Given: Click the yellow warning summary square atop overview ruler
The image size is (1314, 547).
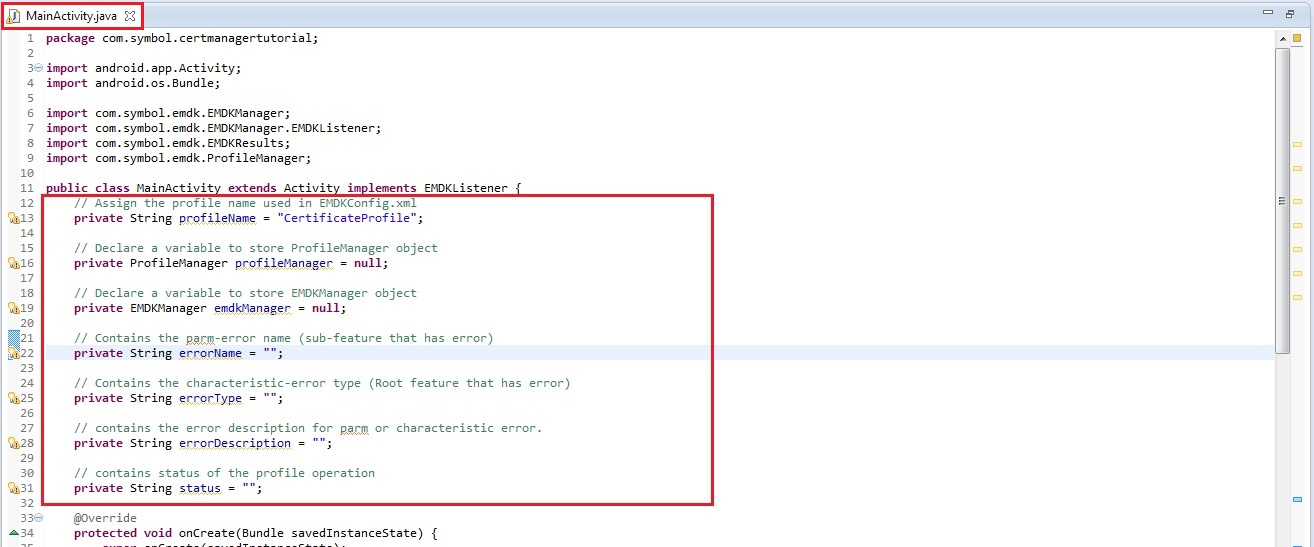Looking at the screenshot, I should (1298, 38).
